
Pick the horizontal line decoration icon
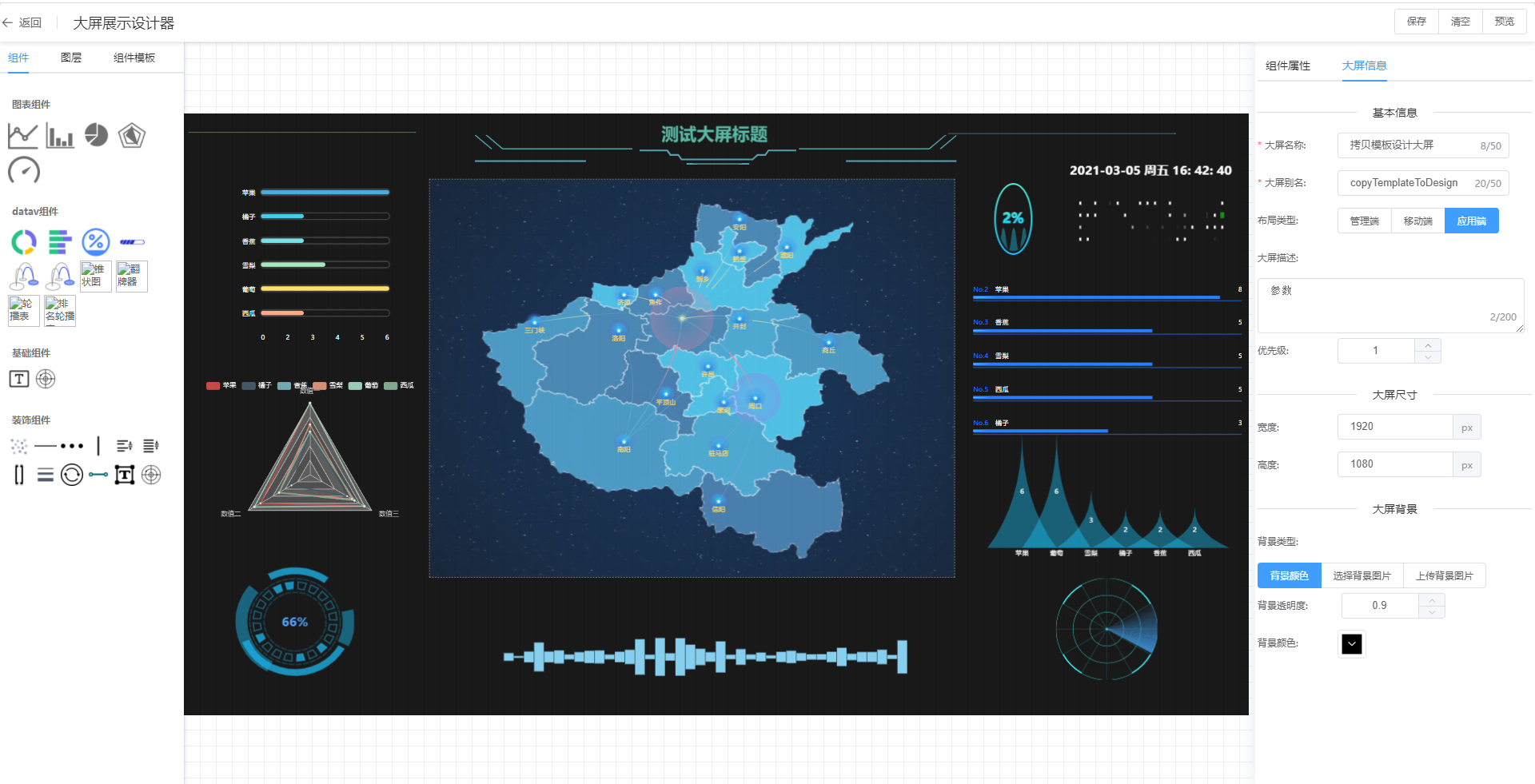click(x=46, y=446)
